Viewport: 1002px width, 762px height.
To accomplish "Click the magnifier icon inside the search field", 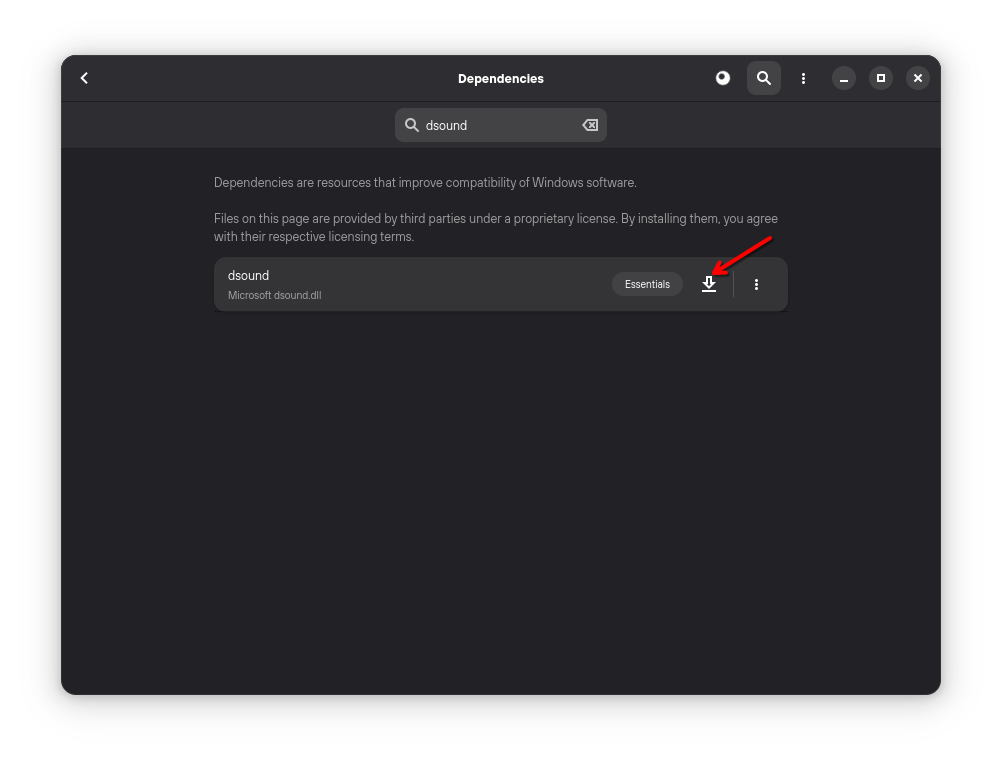I will point(412,125).
